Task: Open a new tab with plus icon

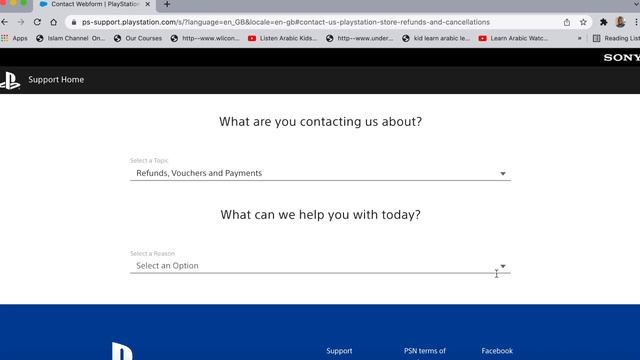Action: click(167, 4)
